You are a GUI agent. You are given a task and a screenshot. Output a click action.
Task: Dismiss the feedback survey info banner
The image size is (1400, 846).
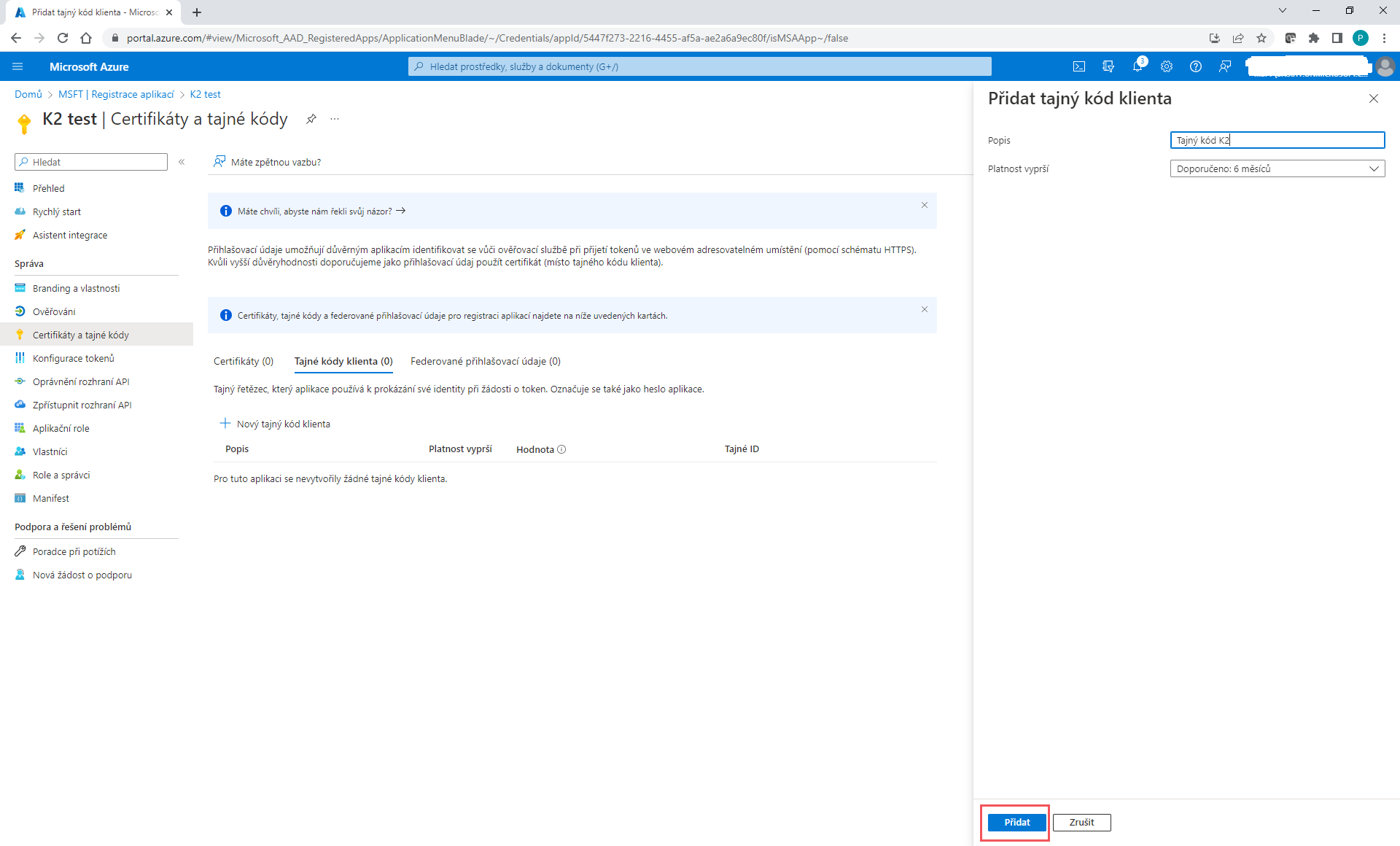(x=925, y=205)
